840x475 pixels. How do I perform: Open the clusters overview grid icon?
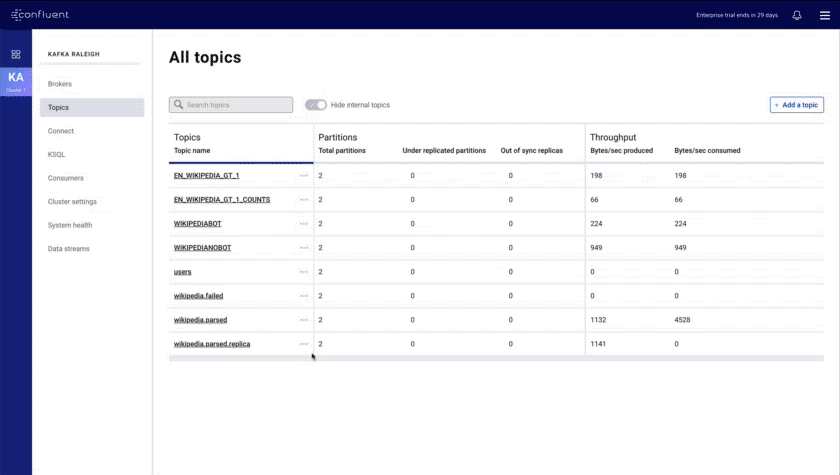point(16,54)
